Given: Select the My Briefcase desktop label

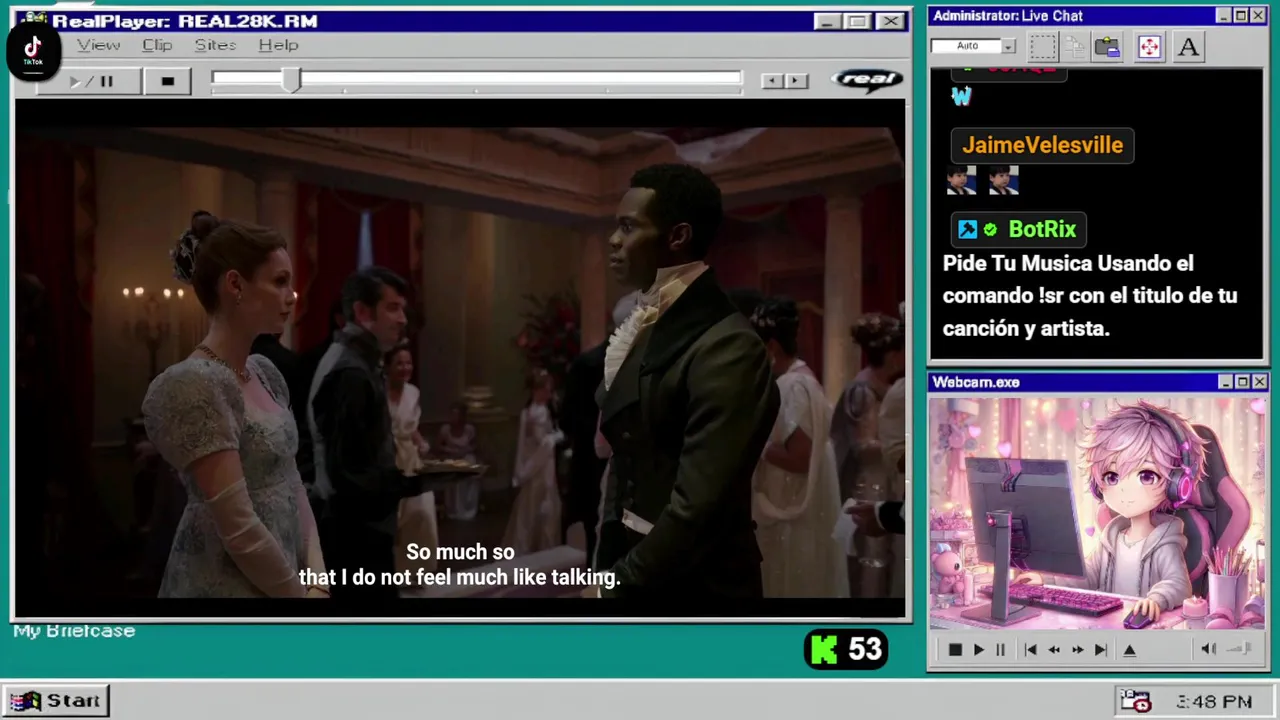Looking at the screenshot, I should (74, 631).
